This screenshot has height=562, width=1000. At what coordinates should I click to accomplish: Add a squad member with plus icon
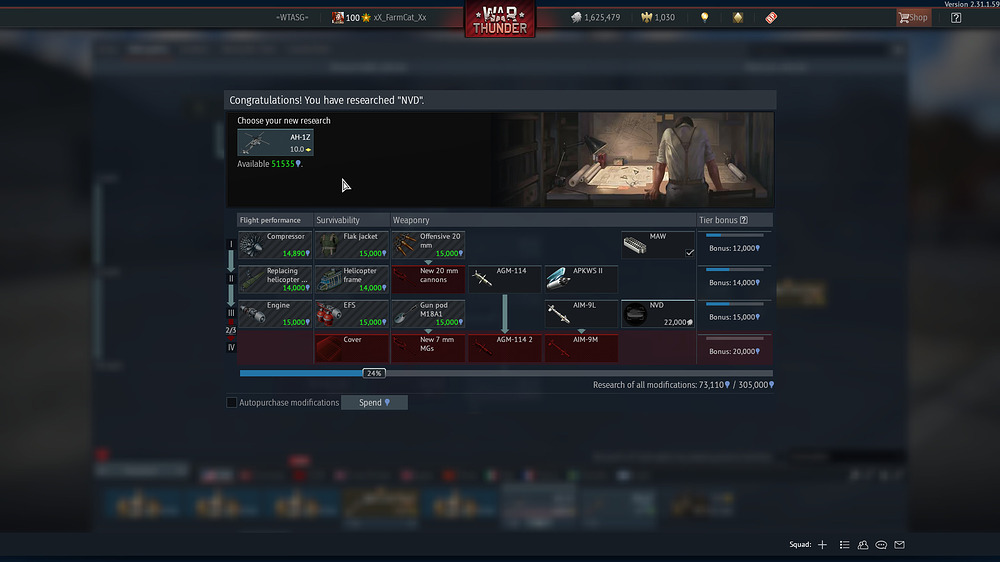[x=822, y=545]
